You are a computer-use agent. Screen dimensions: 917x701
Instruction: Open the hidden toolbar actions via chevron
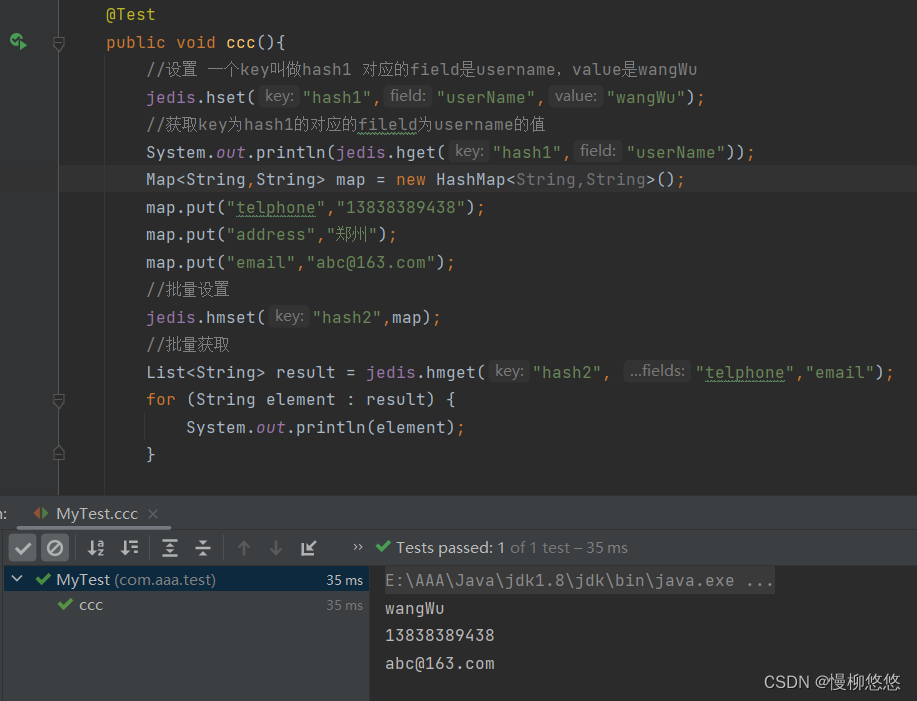point(356,547)
